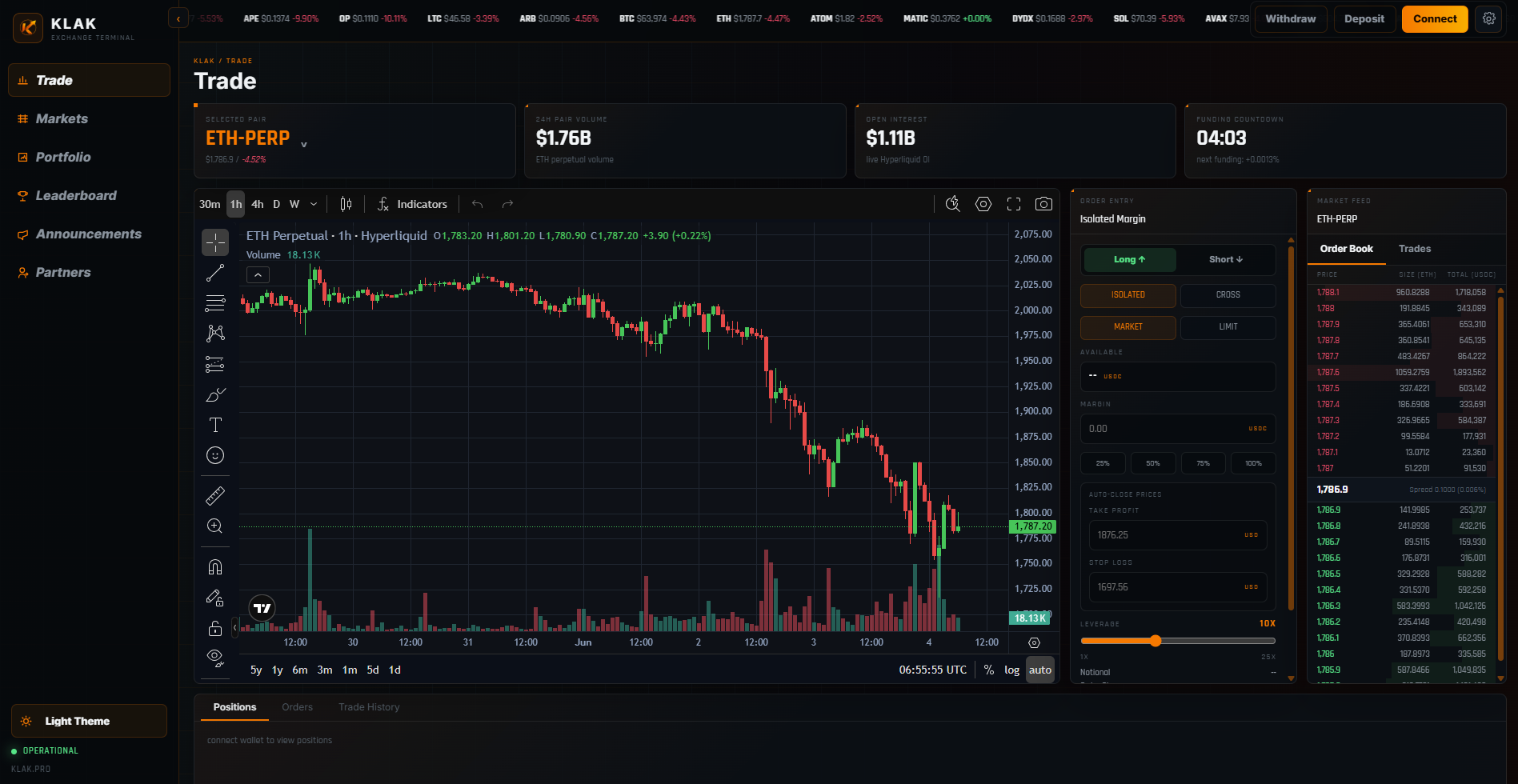The height and width of the screenshot is (784, 1518).
Task: Enter chart fullscreen mode
Action: point(1014,204)
